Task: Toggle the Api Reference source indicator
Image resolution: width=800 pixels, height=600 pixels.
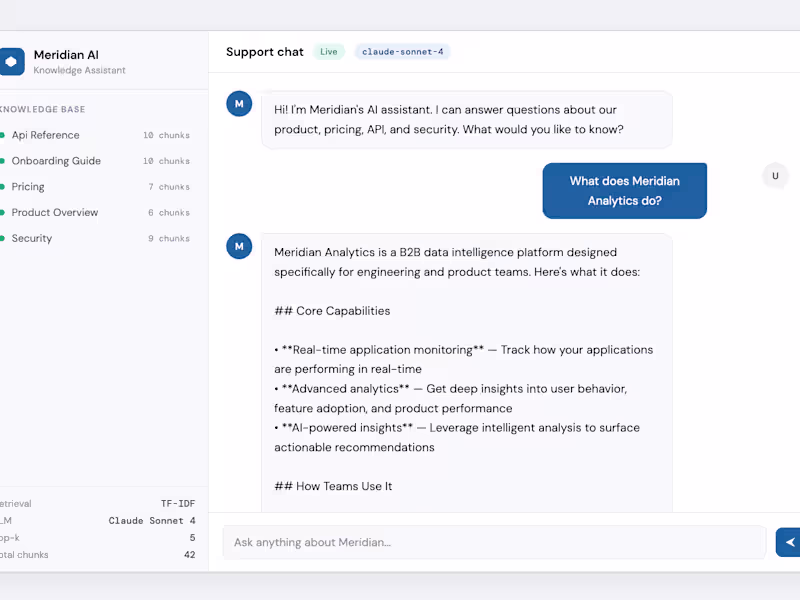Action: coord(2,135)
